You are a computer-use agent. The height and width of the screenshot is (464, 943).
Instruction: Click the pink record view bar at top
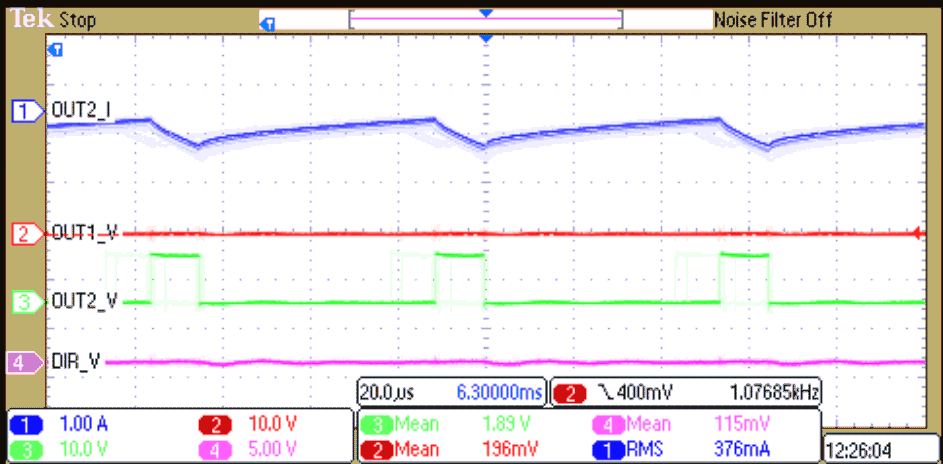point(485,19)
